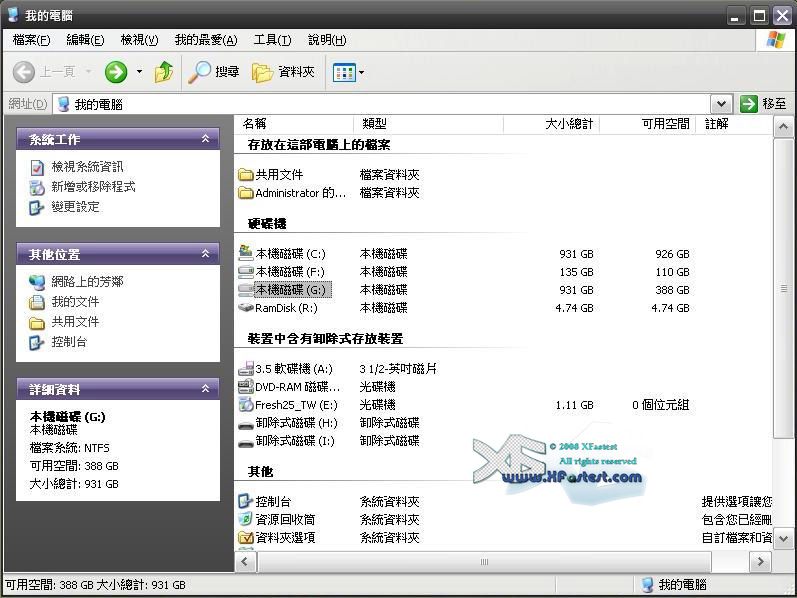Sort by the 名稱 column header
797x598 pixels.
[x=294, y=124]
